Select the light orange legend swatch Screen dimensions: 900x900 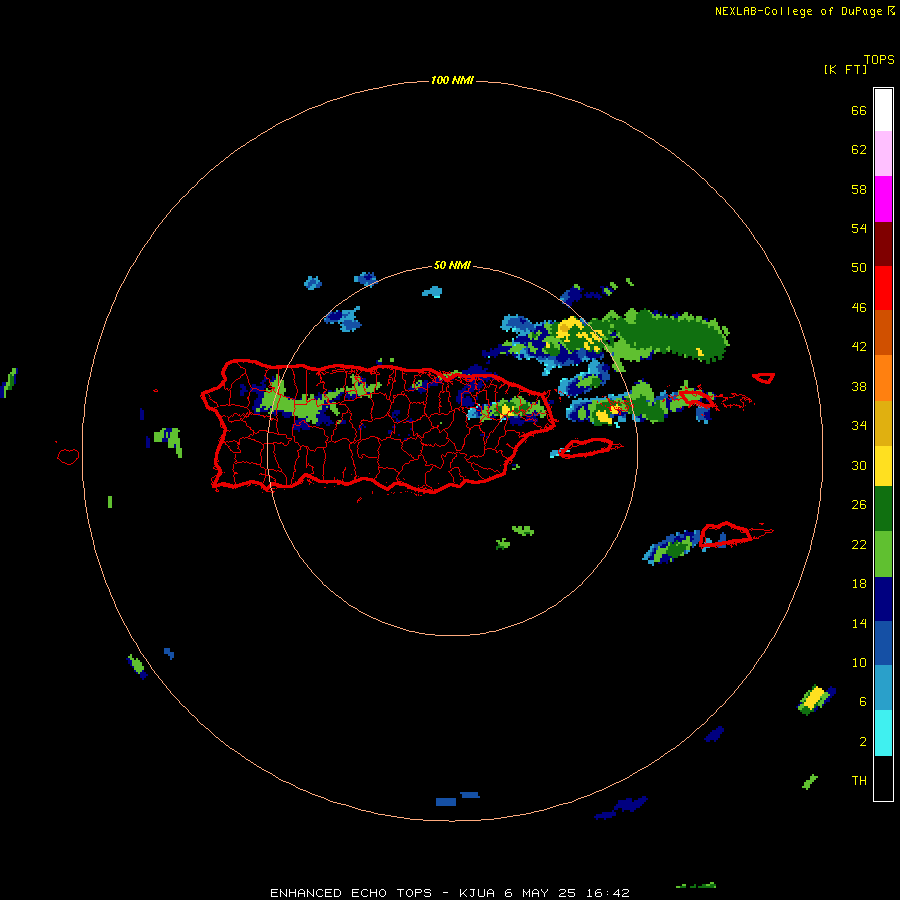click(x=883, y=378)
